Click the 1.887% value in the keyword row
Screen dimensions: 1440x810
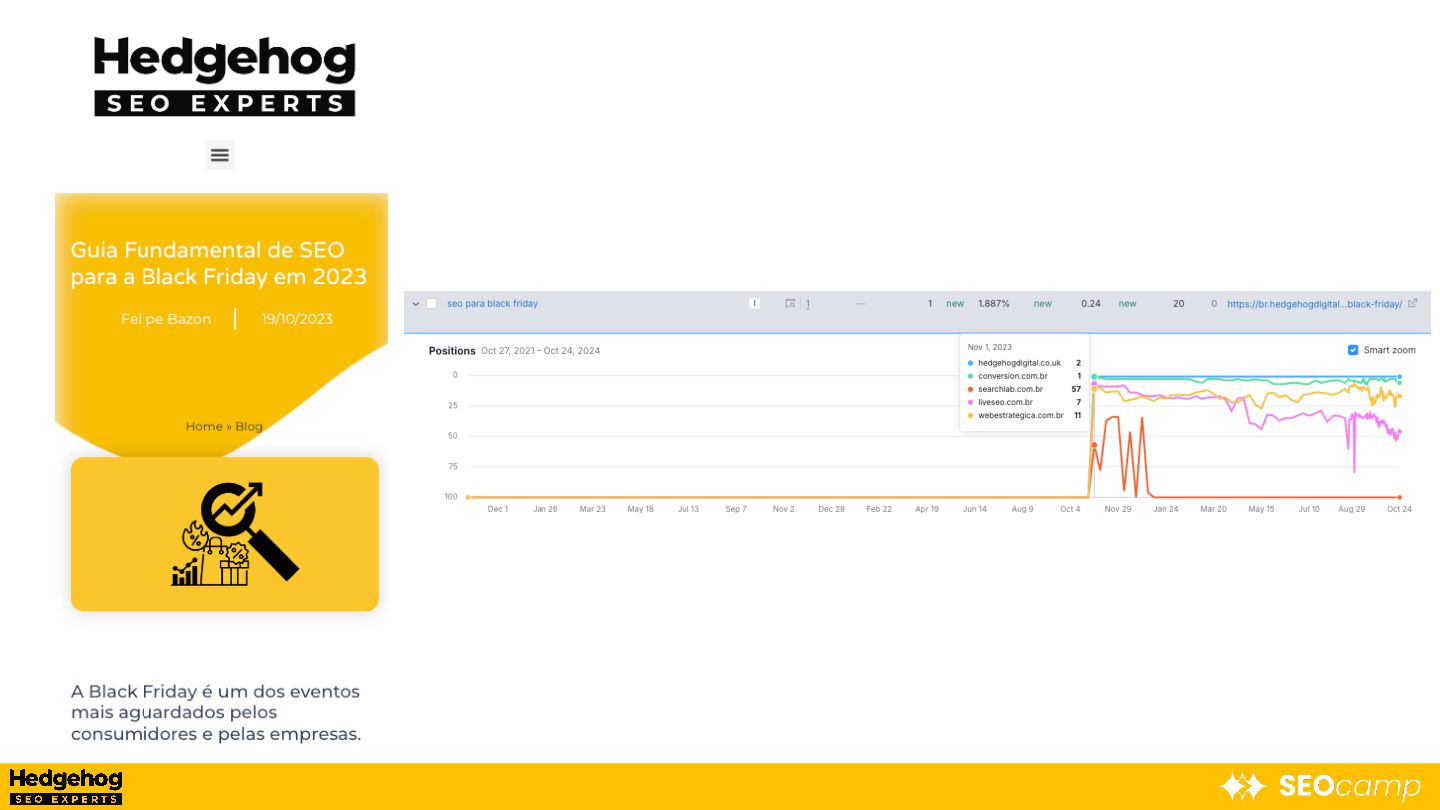tap(994, 304)
